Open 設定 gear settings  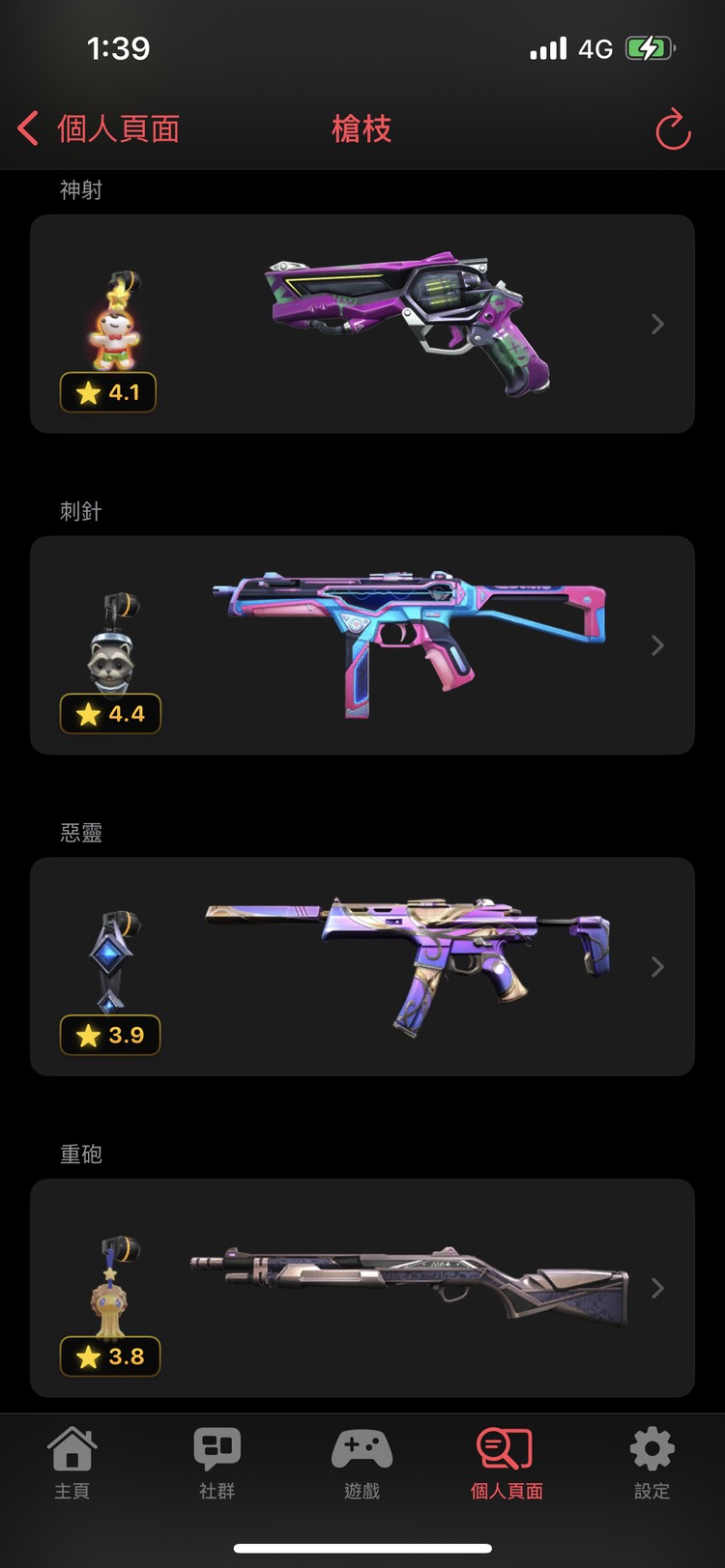[x=652, y=1463]
